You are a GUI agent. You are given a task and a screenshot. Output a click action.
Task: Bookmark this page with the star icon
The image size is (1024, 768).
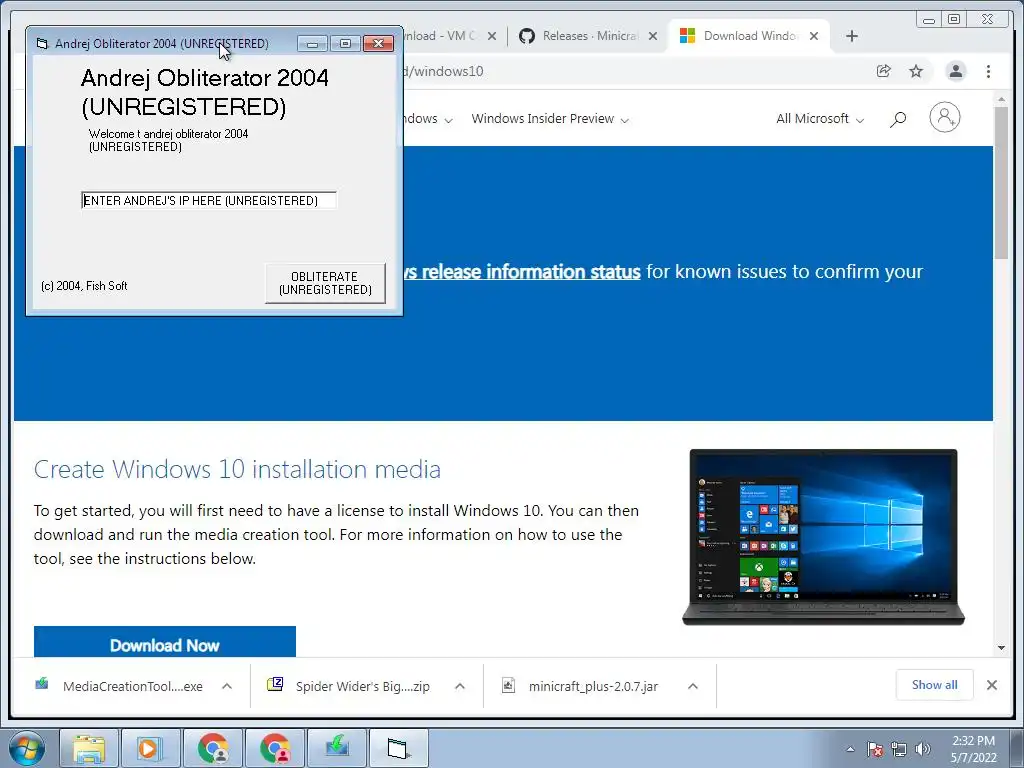(x=916, y=71)
